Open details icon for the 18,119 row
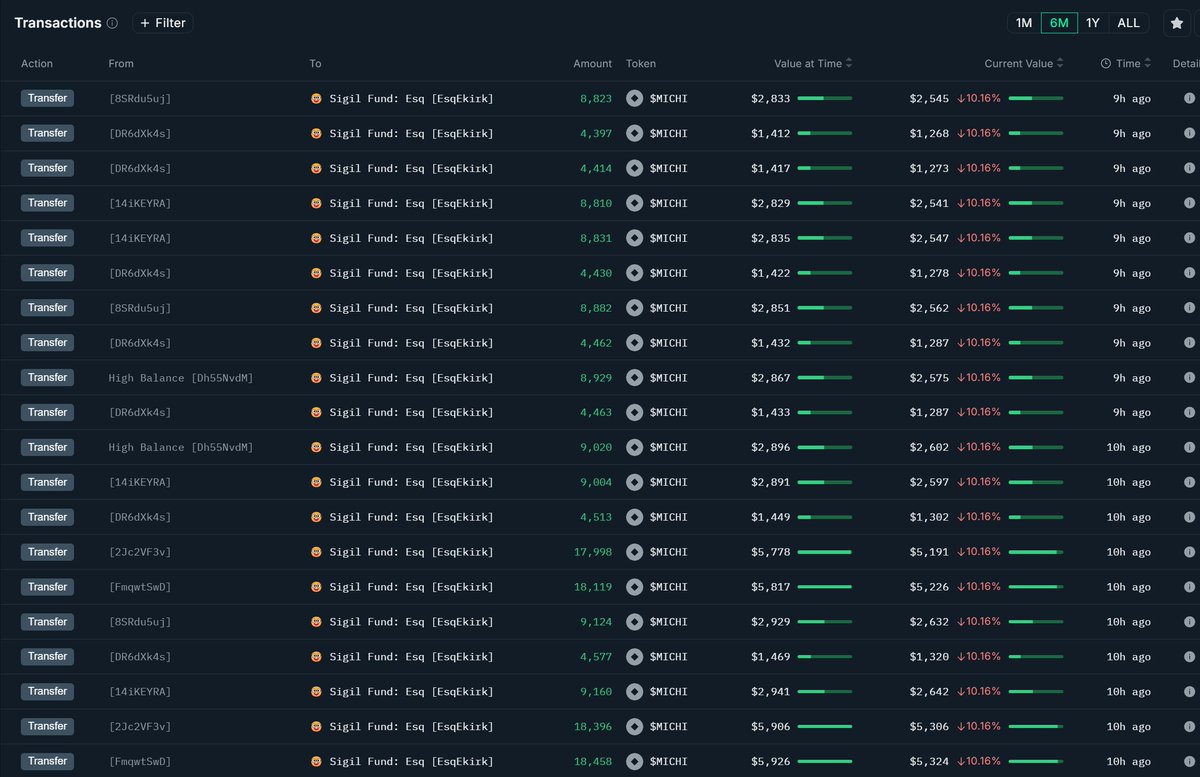This screenshot has width=1200, height=777. (x=1189, y=587)
